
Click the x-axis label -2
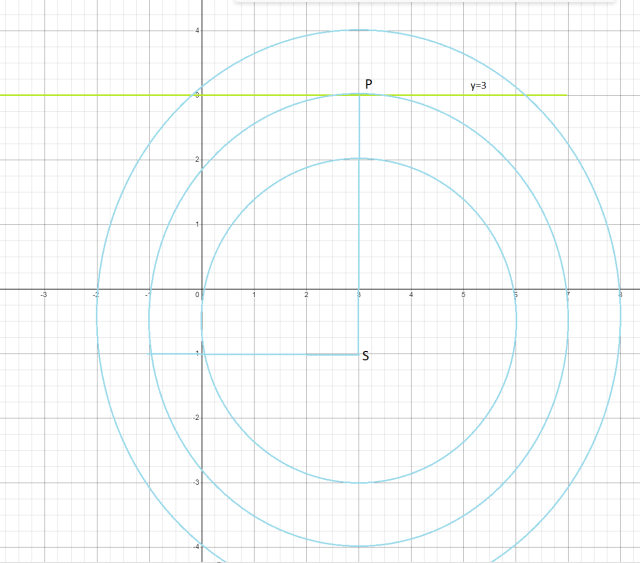[x=96, y=295]
